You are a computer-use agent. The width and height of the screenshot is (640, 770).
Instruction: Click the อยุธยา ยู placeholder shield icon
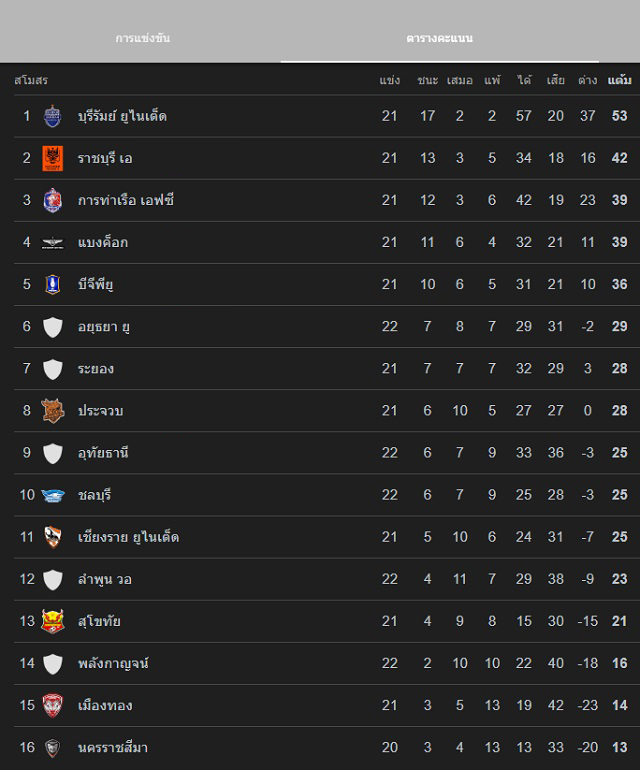tap(53, 327)
